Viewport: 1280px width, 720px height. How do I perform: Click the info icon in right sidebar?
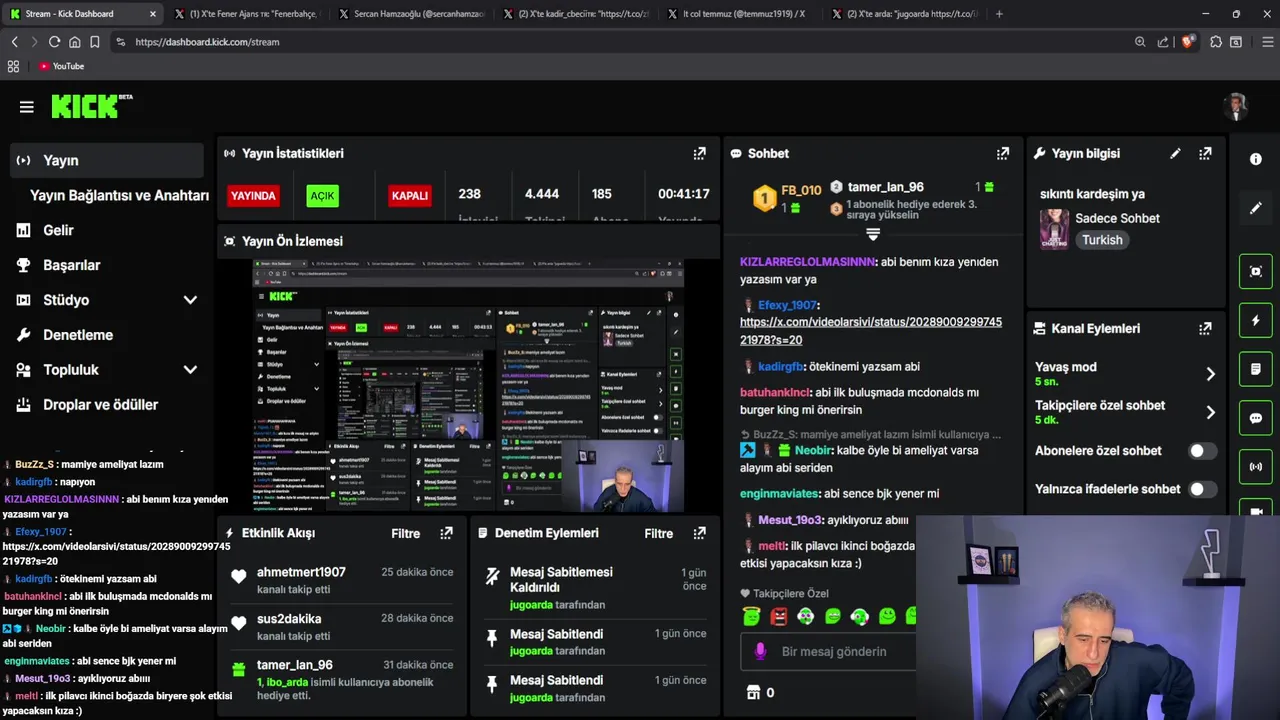pos(1256,159)
